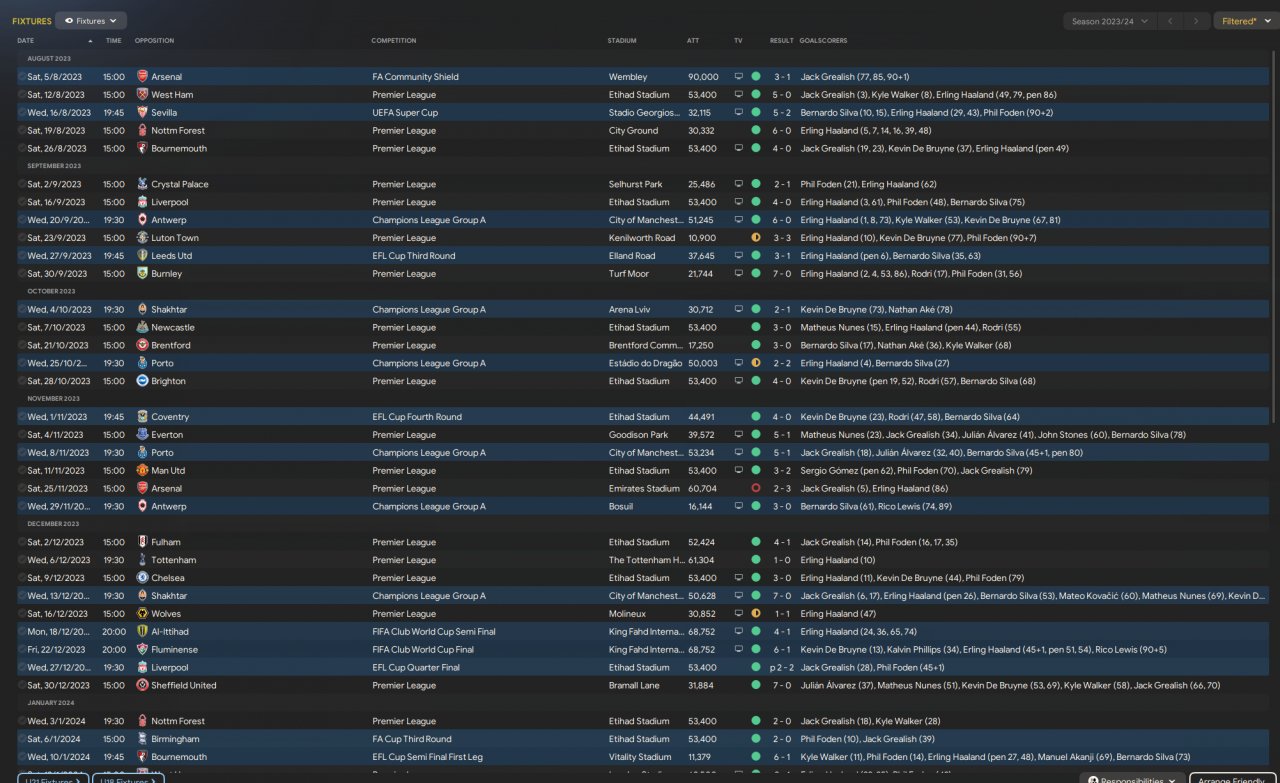1280x783 pixels.
Task: Click the Everton club badge
Action: pyautogui.click(x=143, y=435)
